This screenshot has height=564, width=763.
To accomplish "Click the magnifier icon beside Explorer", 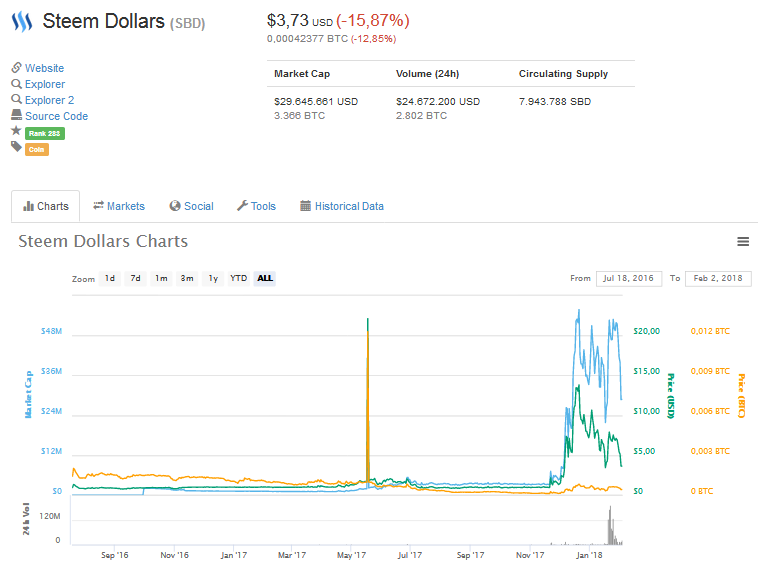I will [x=17, y=84].
